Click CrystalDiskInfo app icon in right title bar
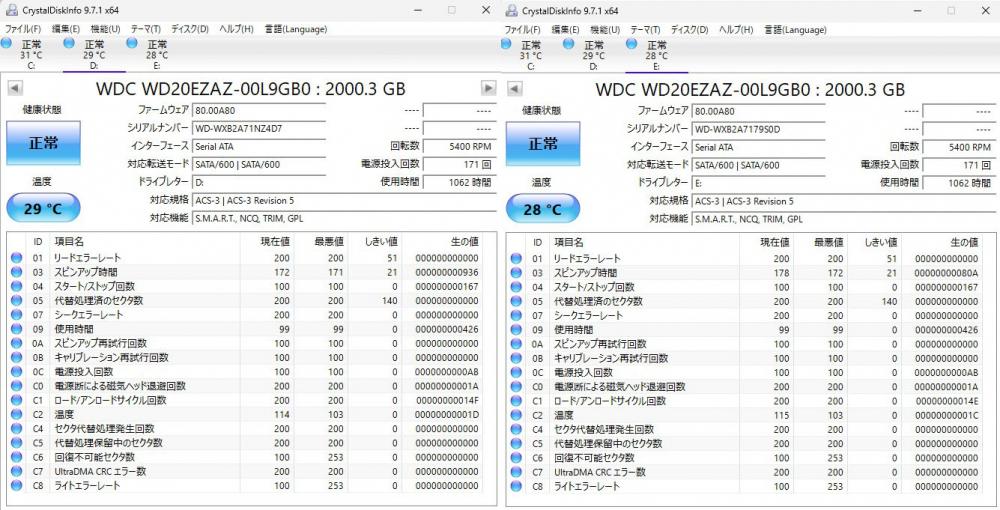The image size is (1000, 510). click(x=511, y=11)
